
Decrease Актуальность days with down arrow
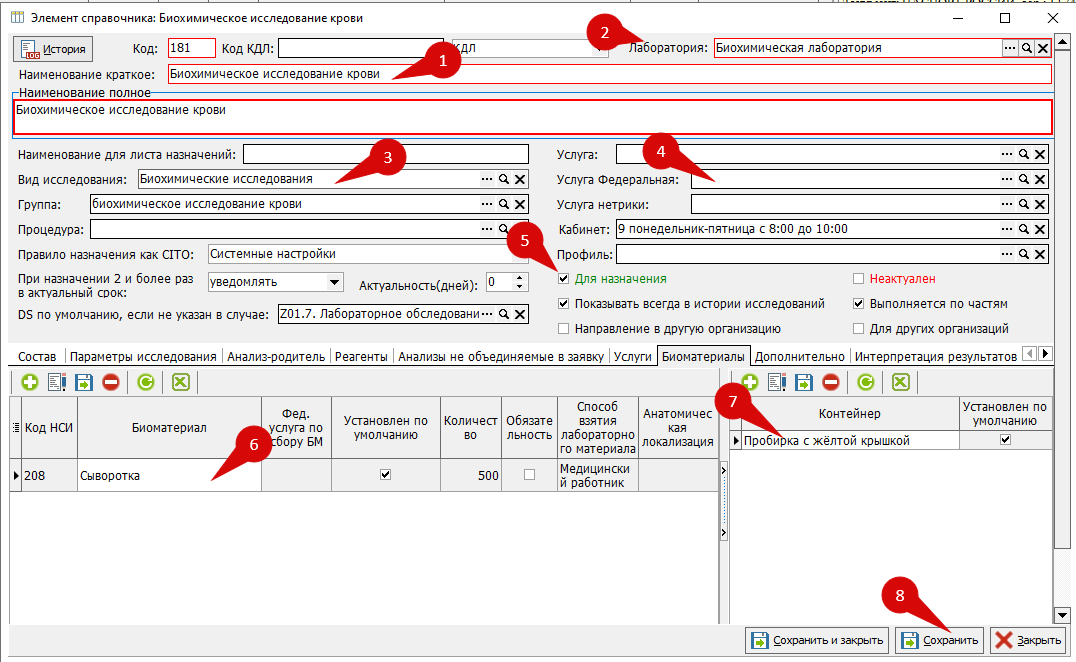519,286
